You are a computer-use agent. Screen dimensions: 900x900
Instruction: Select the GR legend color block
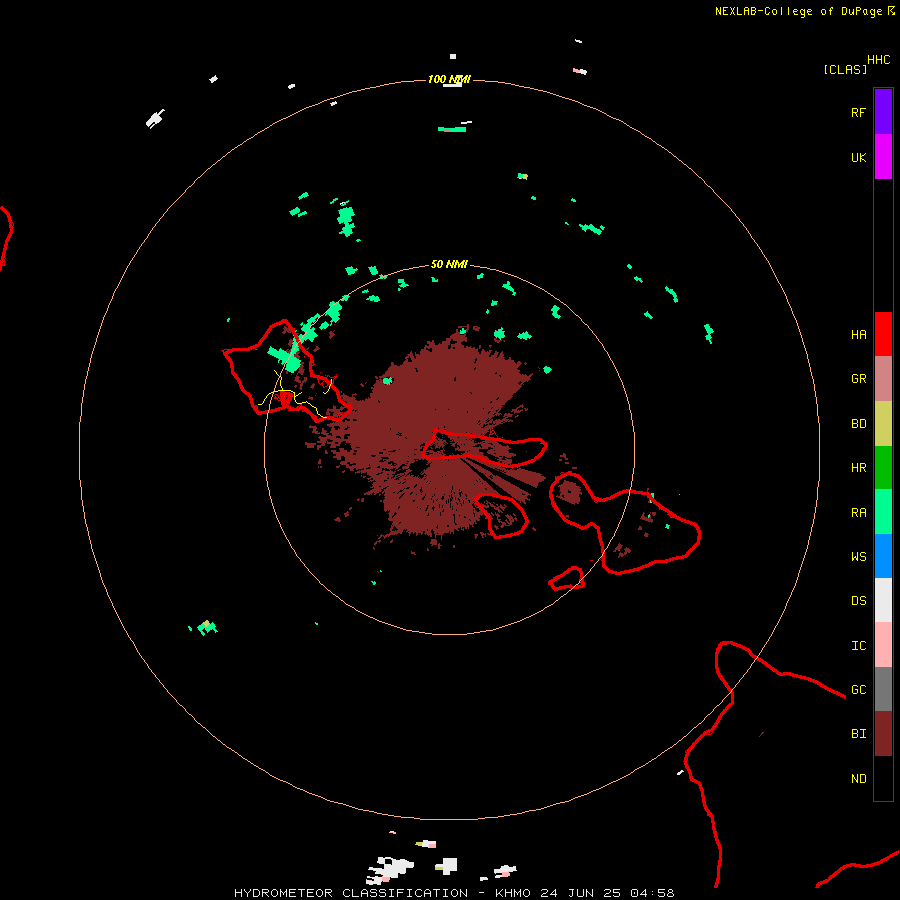pyautogui.click(x=883, y=379)
